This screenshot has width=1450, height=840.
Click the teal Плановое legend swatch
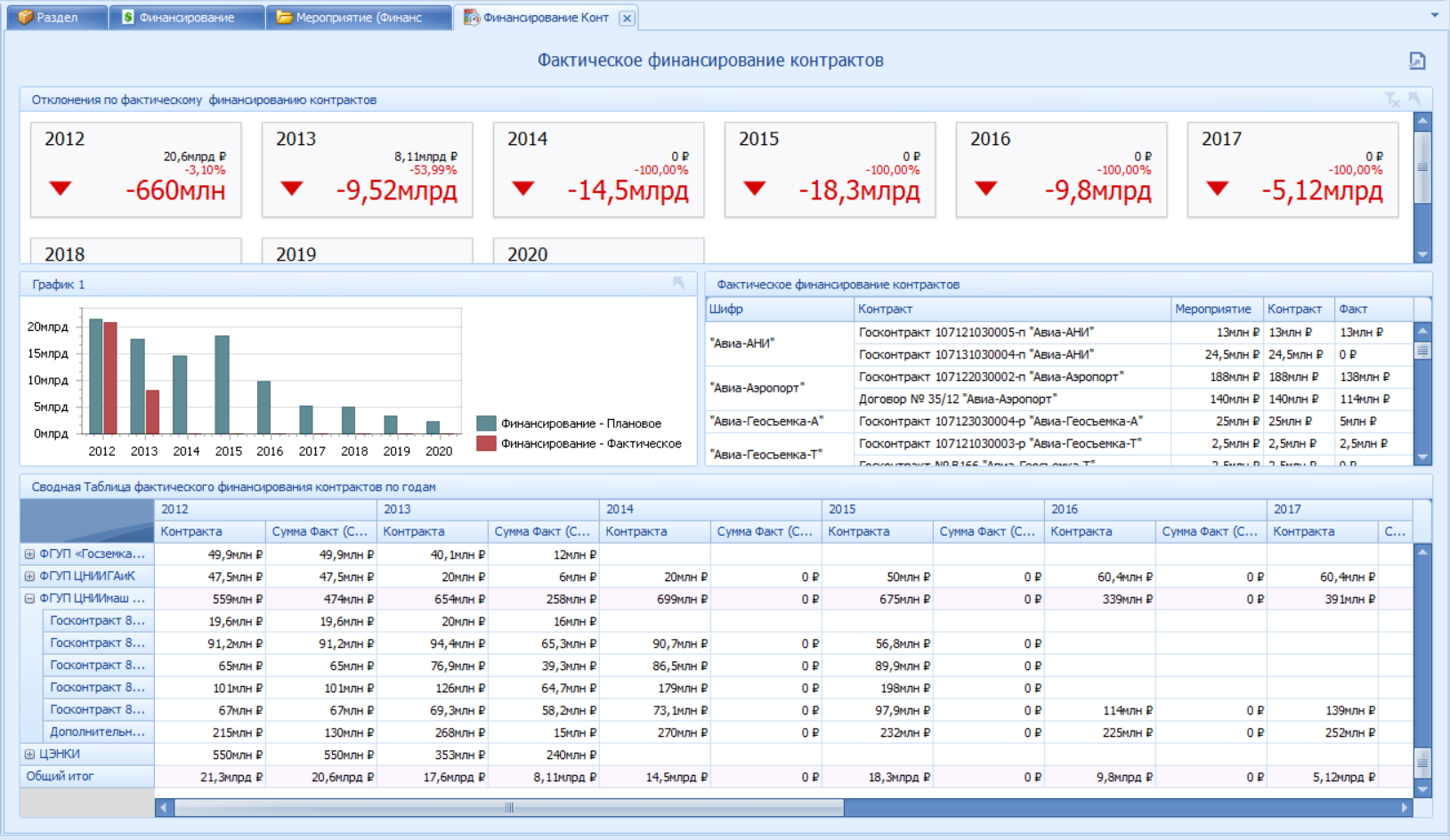(486, 424)
